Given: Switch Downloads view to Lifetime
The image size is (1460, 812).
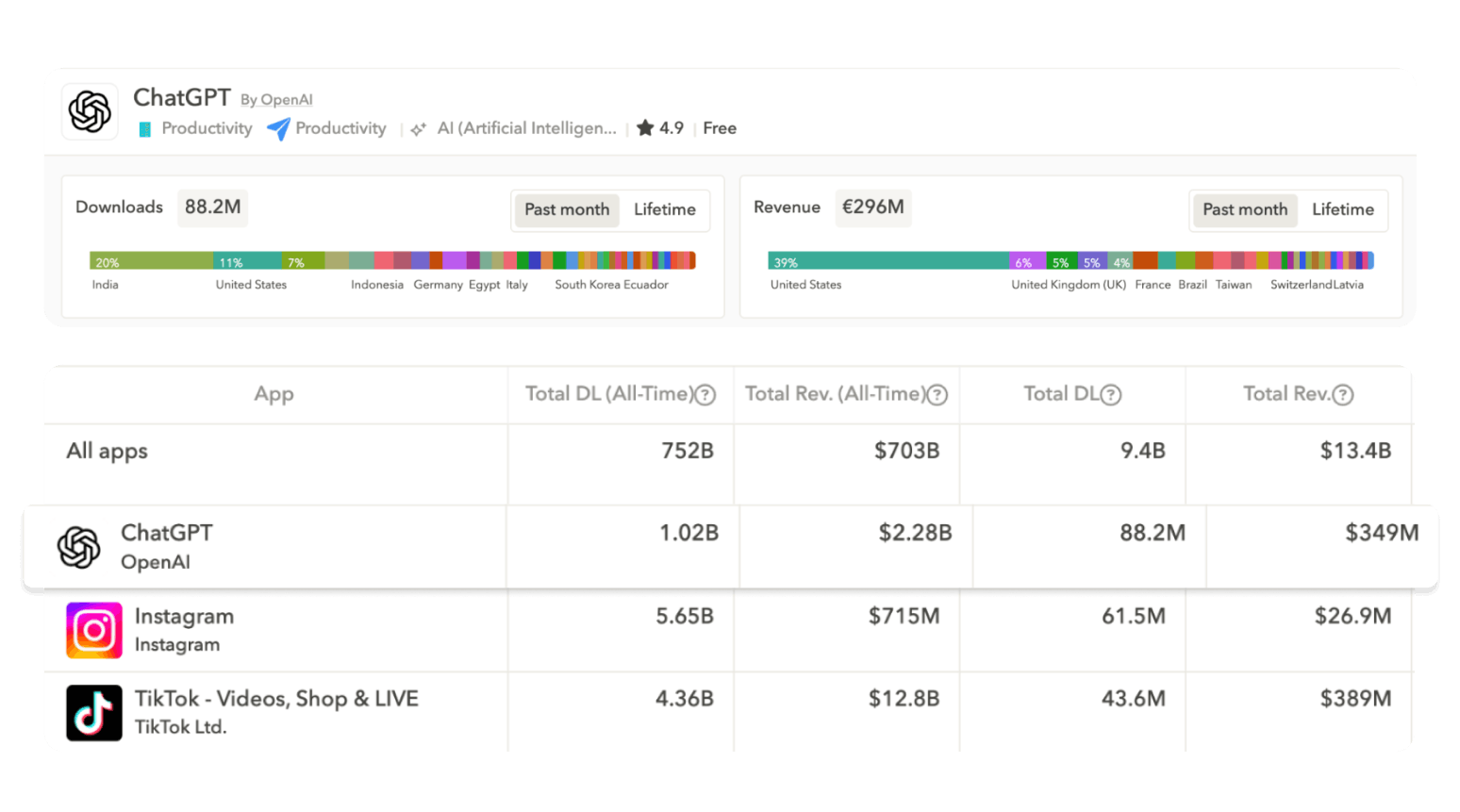Looking at the screenshot, I should pyautogui.click(x=664, y=209).
